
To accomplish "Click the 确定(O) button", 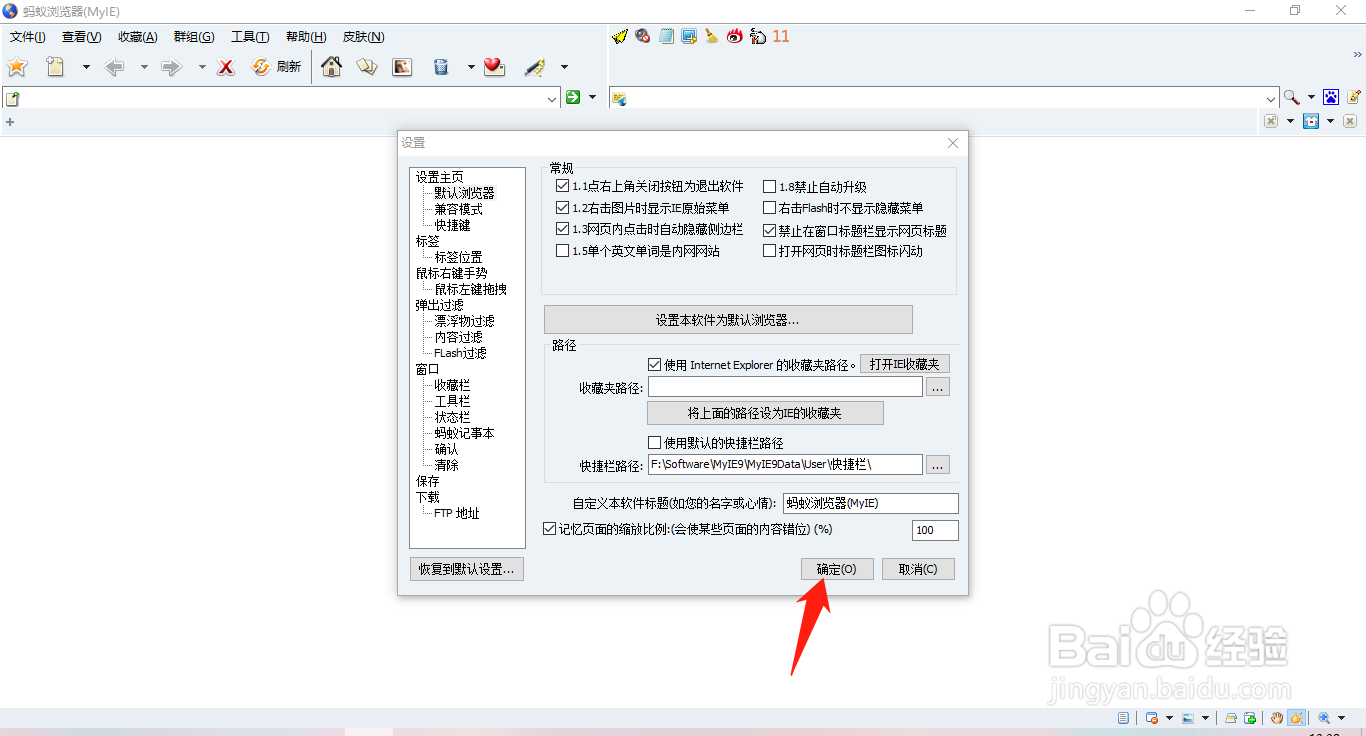I will (837, 569).
